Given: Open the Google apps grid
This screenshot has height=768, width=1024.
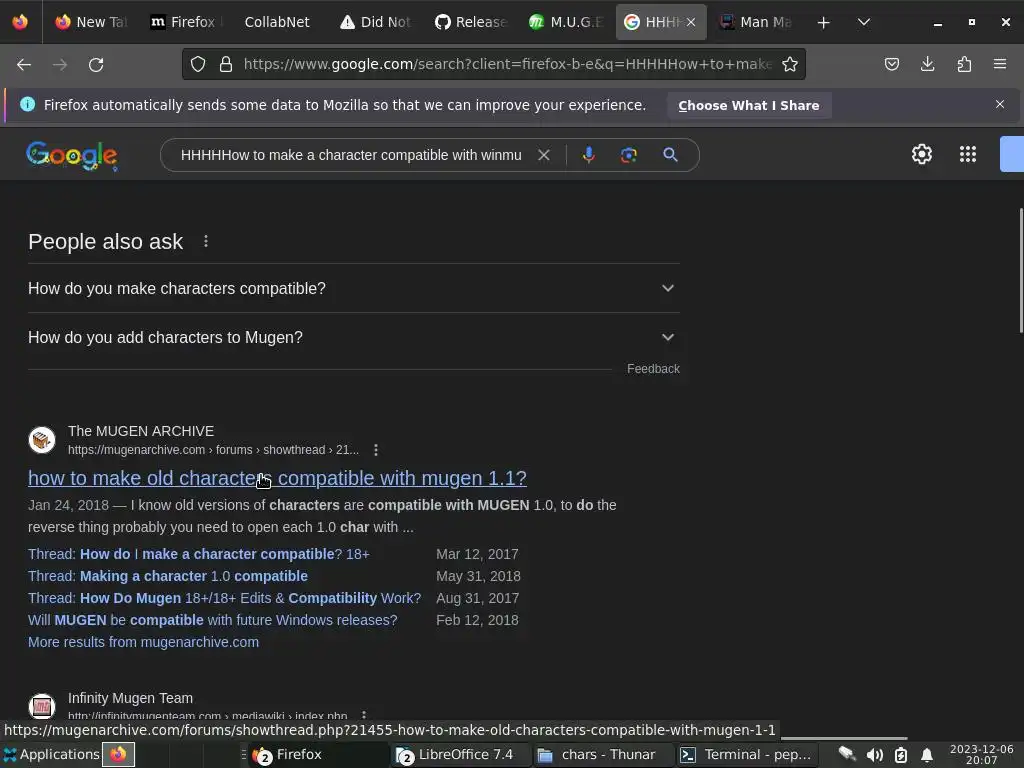Looking at the screenshot, I should coord(968,154).
